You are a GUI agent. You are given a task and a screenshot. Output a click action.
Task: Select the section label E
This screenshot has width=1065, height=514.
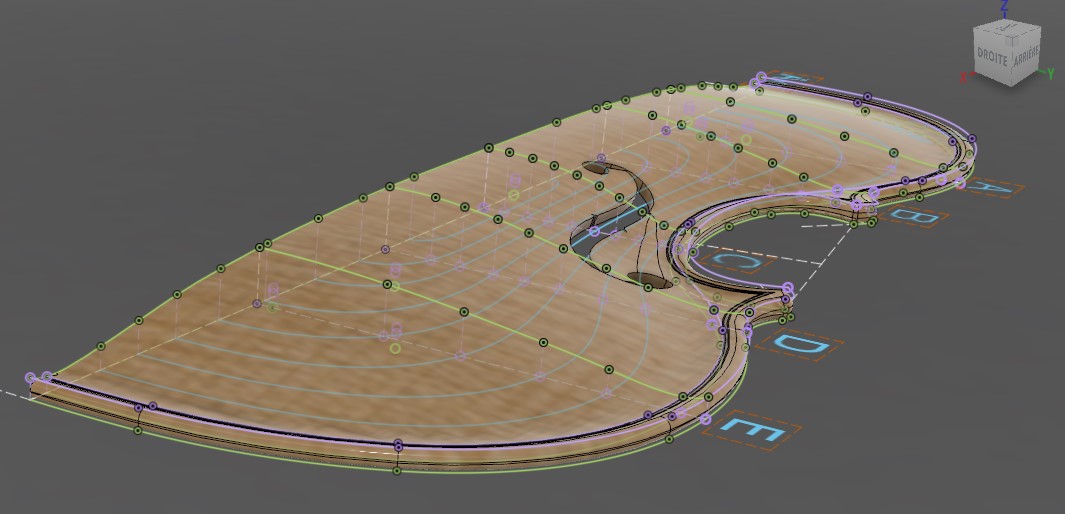(x=752, y=430)
